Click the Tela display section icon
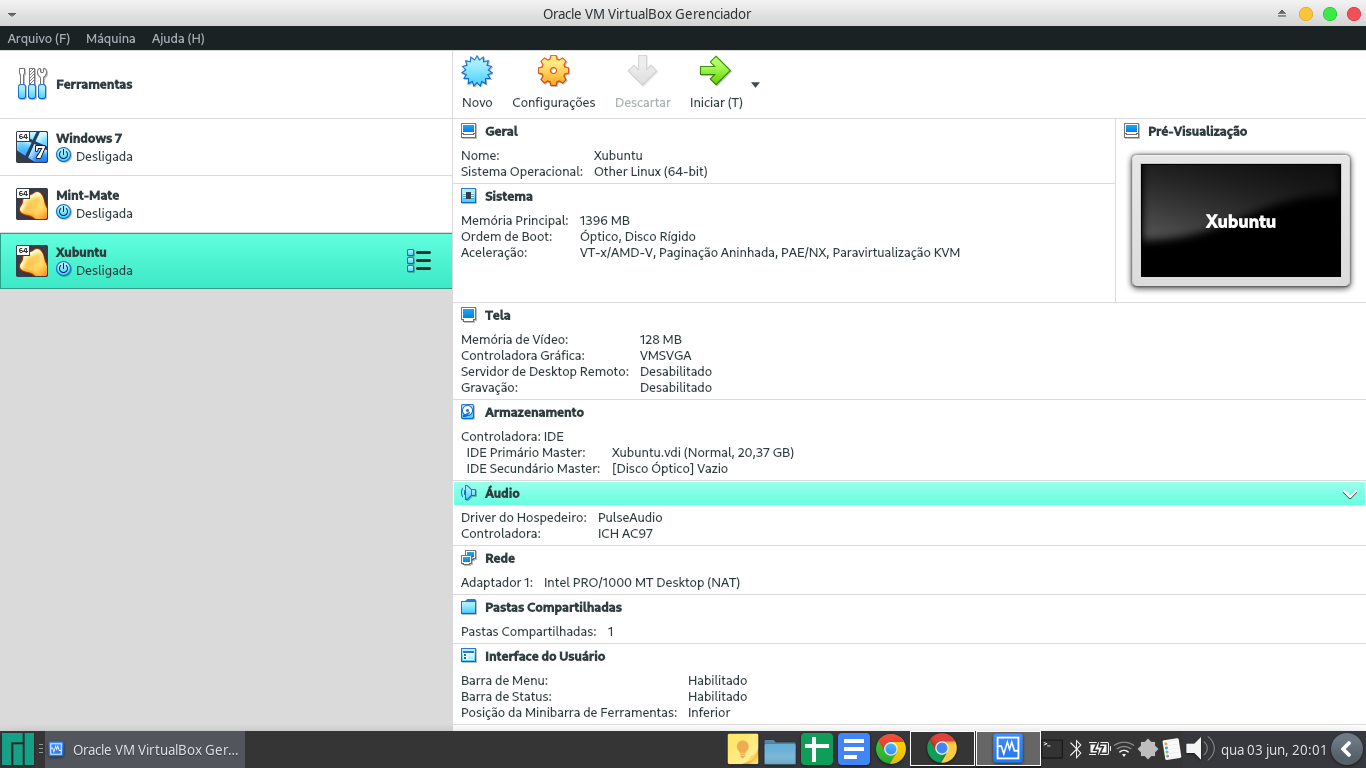The width and height of the screenshot is (1366, 768). point(468,314)
